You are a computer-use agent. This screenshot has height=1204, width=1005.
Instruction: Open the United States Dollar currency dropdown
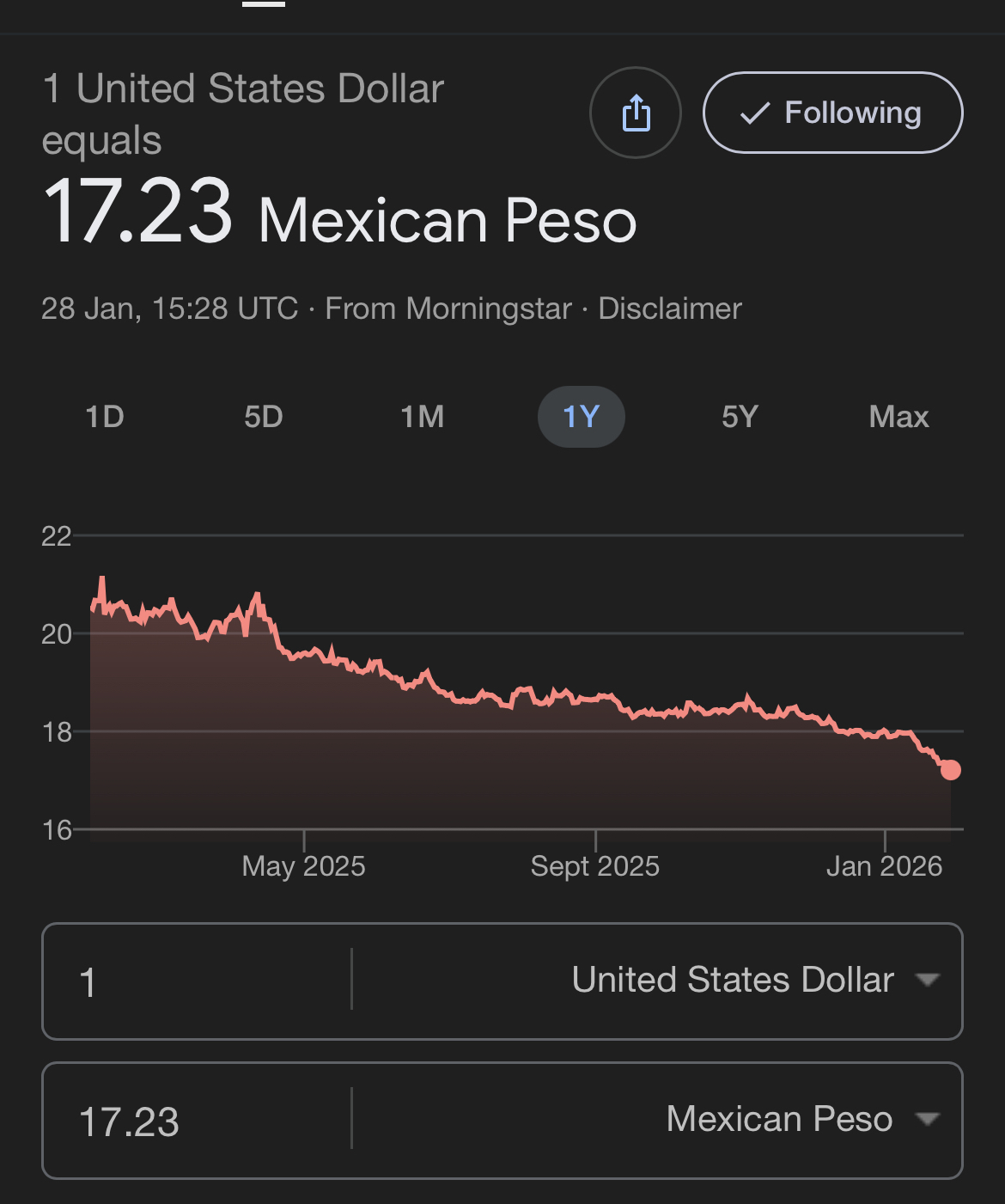coord(733,981)
